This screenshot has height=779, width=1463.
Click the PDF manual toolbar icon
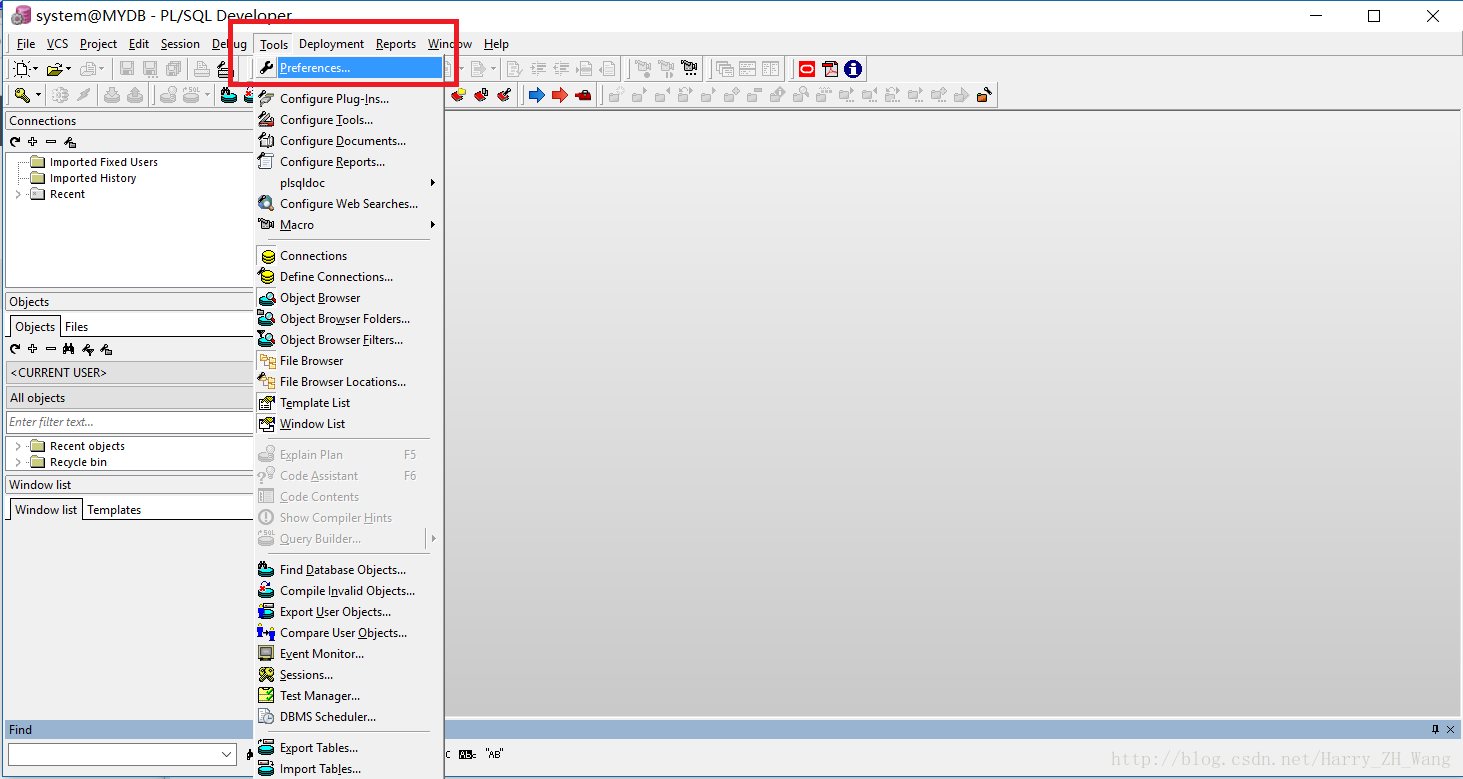(830, 69)
